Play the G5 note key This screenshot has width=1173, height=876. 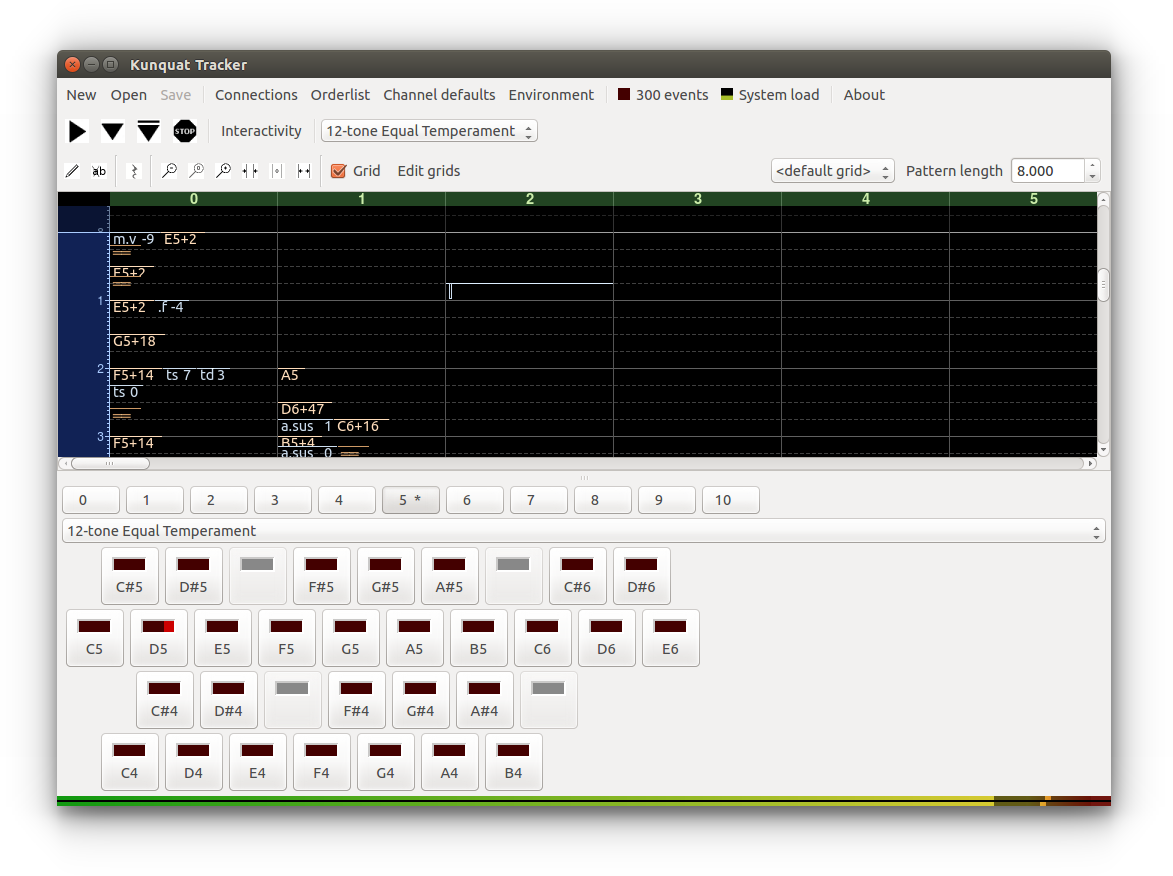350,638
